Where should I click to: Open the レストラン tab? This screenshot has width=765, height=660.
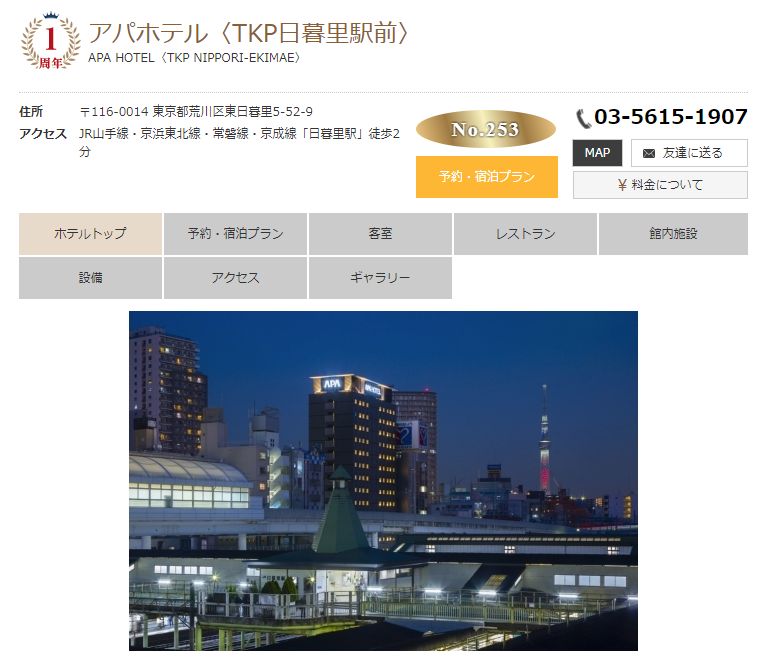coord(525,234)
